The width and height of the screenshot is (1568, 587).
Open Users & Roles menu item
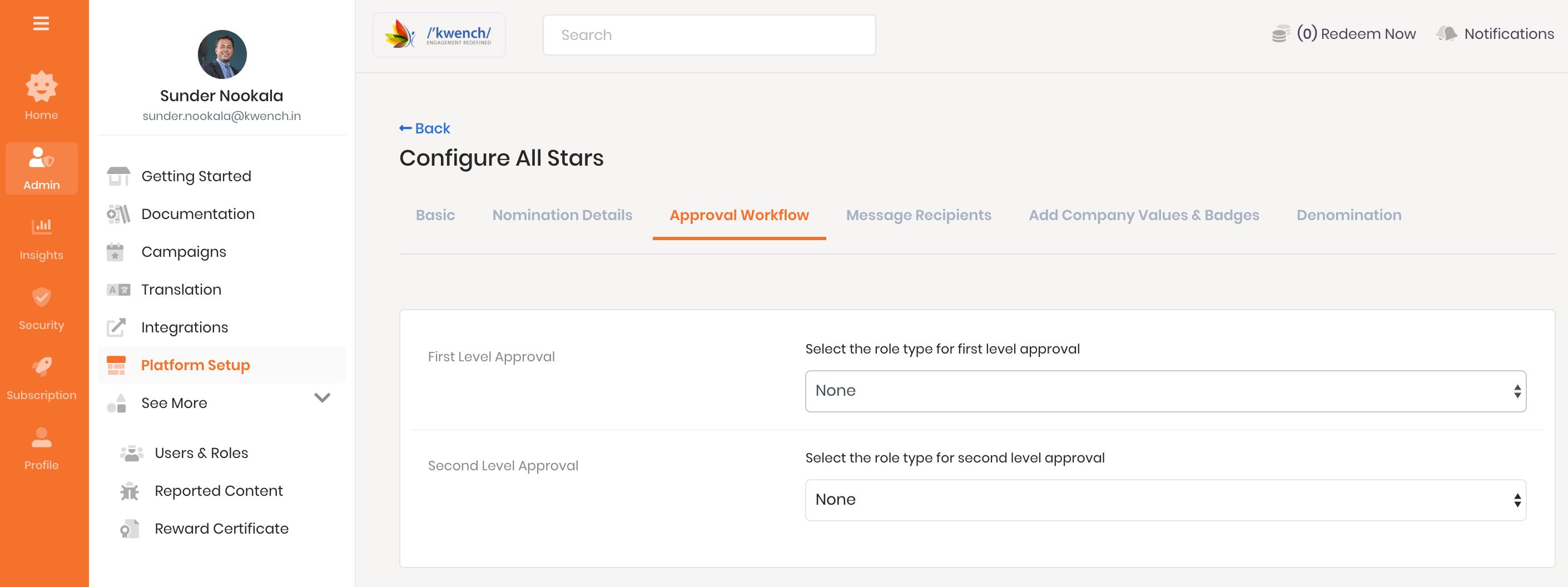click(201, 452)
